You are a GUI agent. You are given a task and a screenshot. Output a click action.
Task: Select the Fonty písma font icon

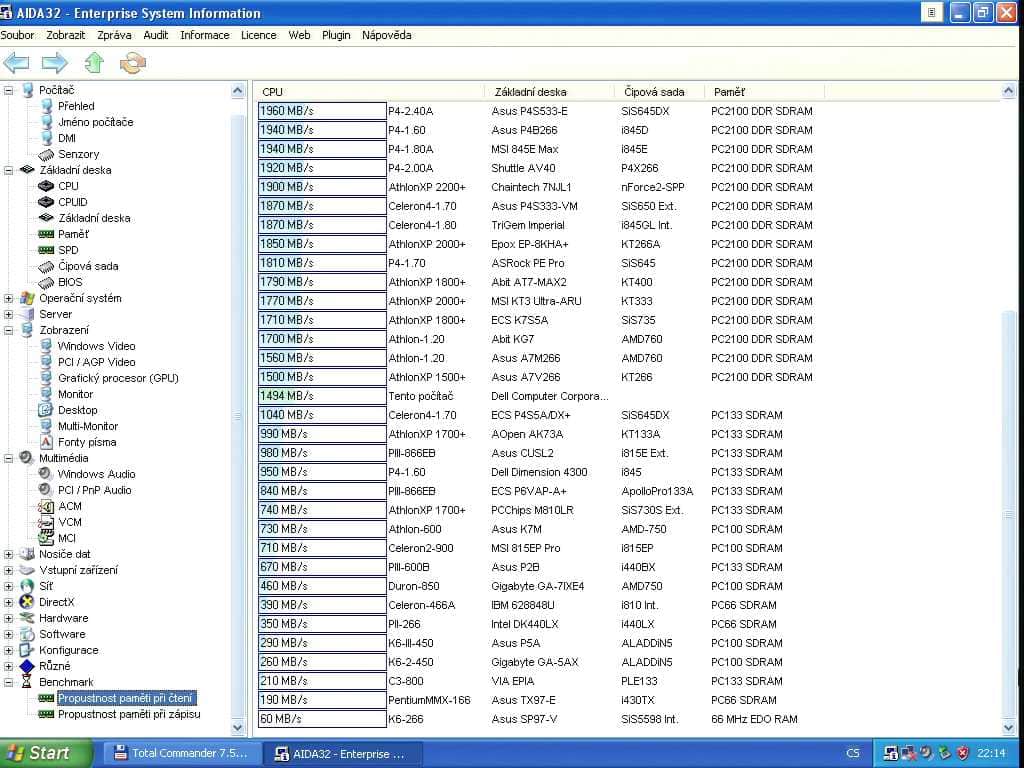tap(46, 441)
